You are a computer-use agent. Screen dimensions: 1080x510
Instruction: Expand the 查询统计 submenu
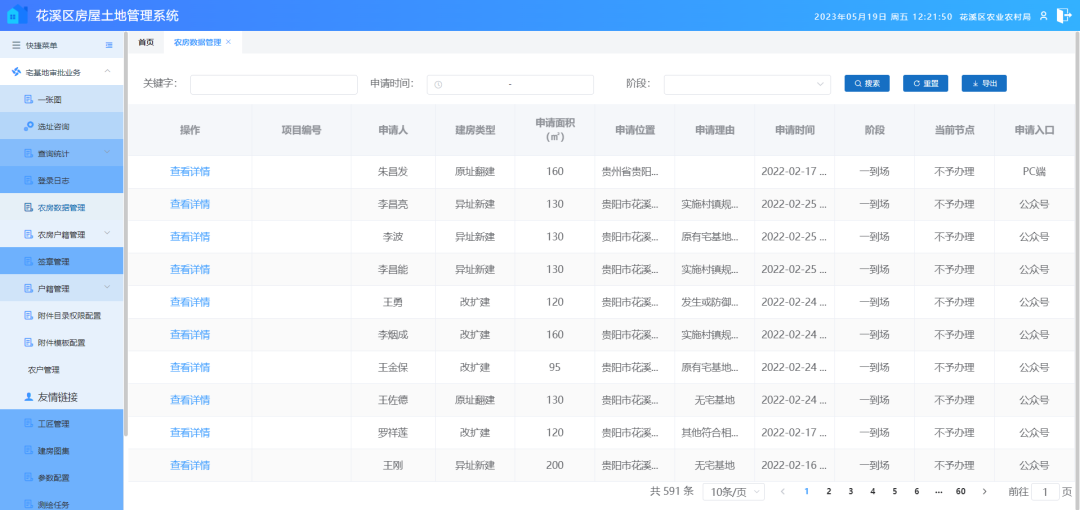pos(107,153)
